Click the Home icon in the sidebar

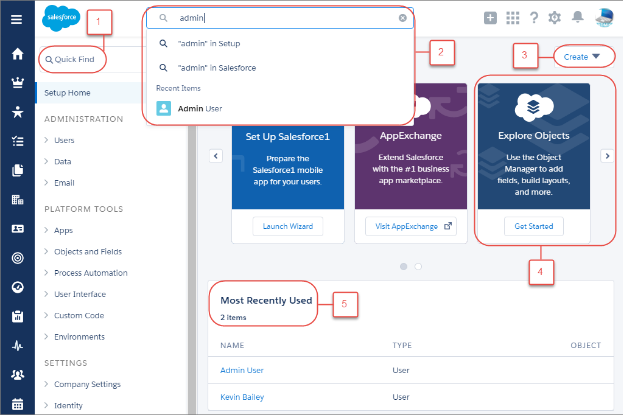tap(16, 53)
